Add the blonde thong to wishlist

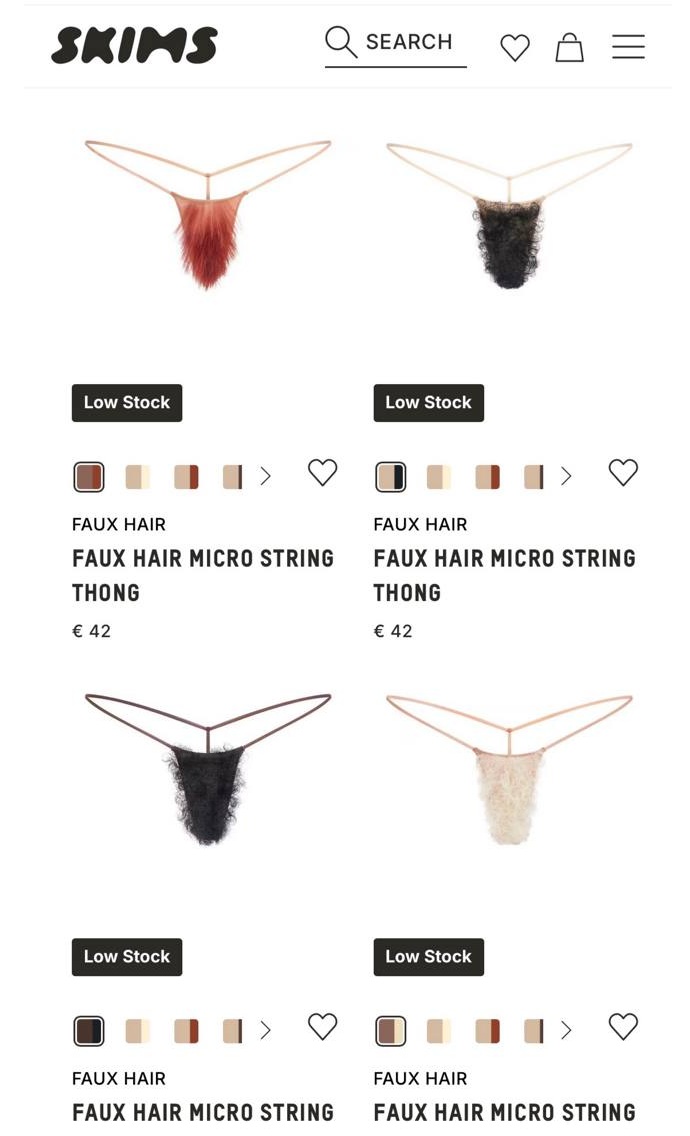click(623, 1027)
